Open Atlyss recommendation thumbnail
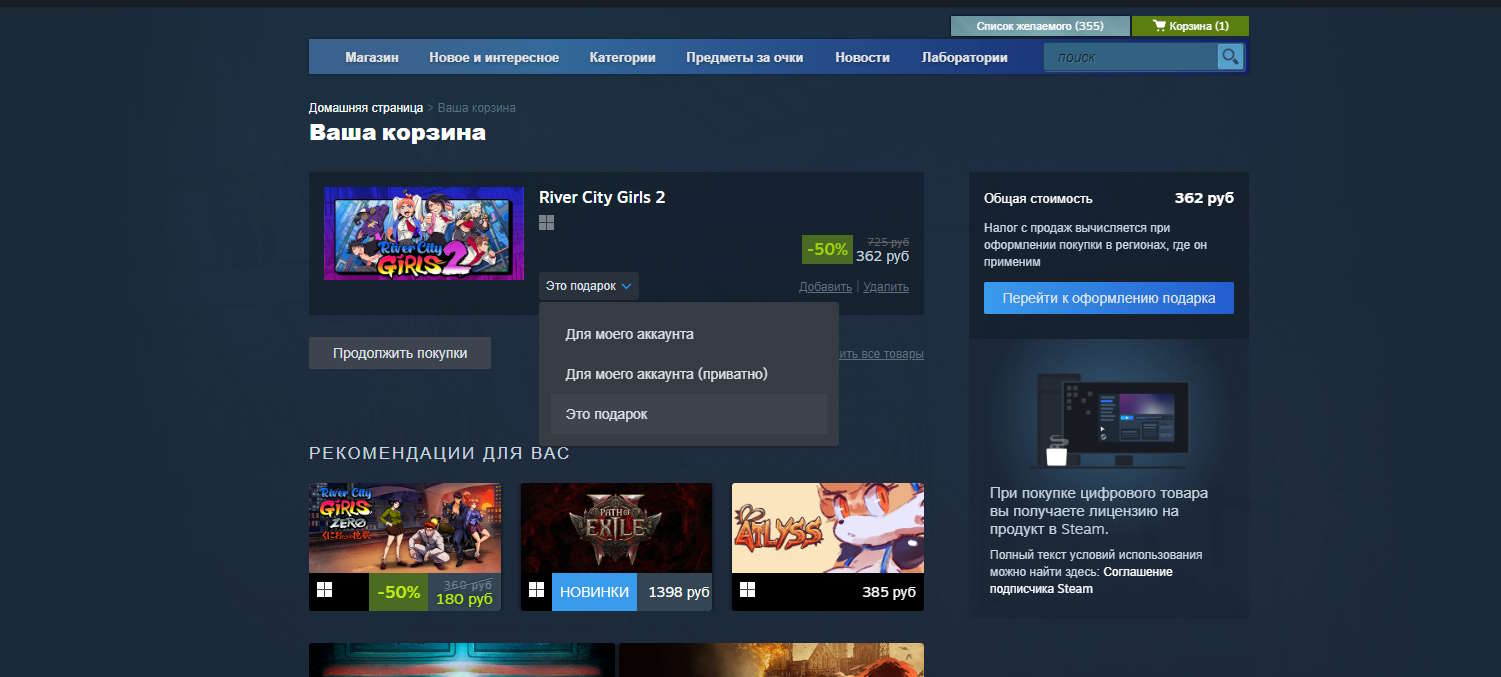The height and width of the screenshot is (677, 1501). (x=828, y=528)
